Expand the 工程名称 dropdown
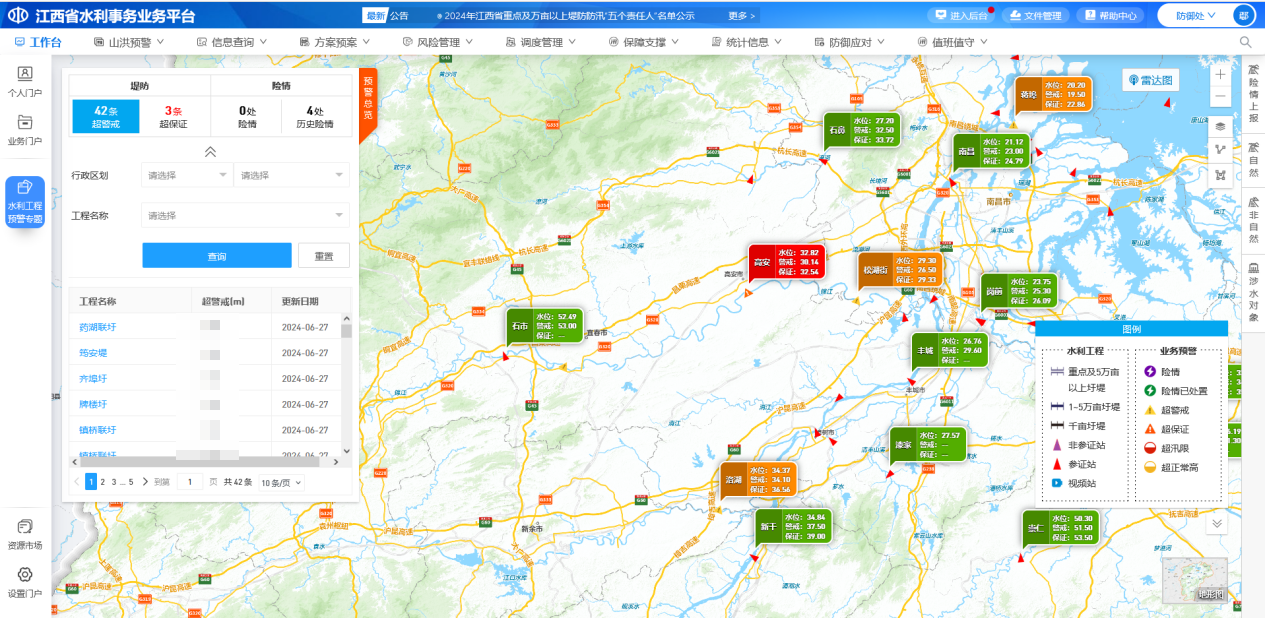Screen dimensions: 1265x618 (x=245, y=215)
